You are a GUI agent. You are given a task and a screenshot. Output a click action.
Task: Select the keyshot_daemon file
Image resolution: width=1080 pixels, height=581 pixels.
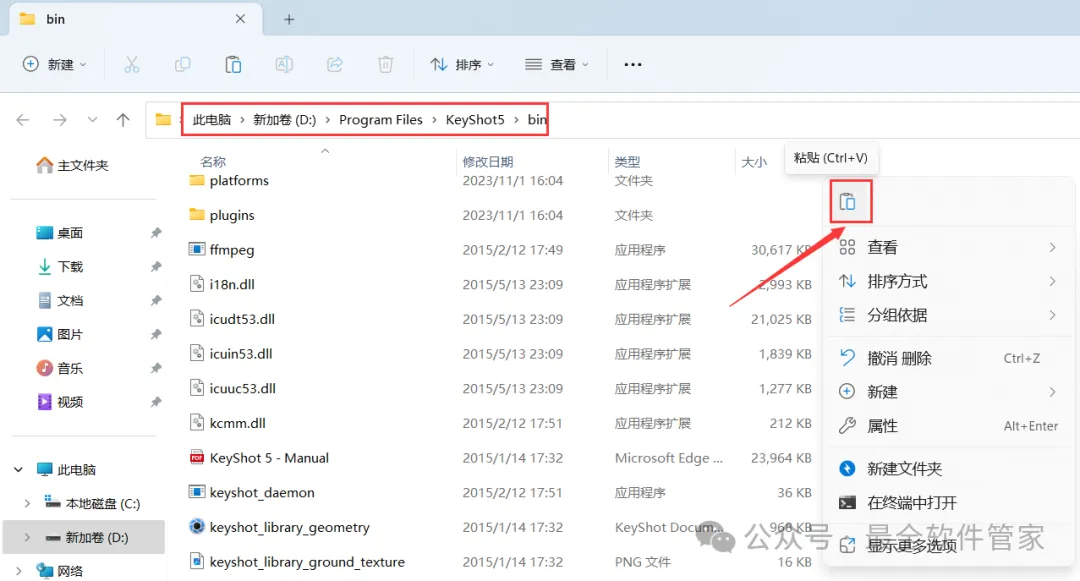pyautogui.click(x=251, y=492)
